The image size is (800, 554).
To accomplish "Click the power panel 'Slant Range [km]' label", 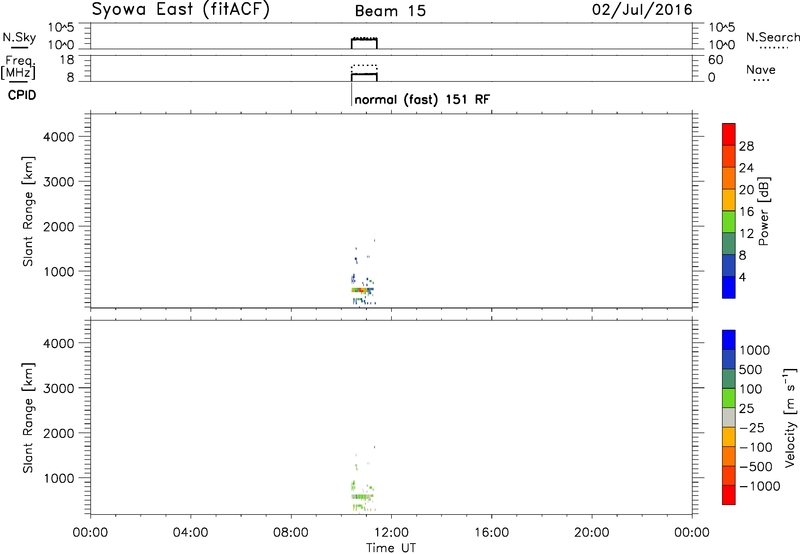I will click(x=27, y=211).
